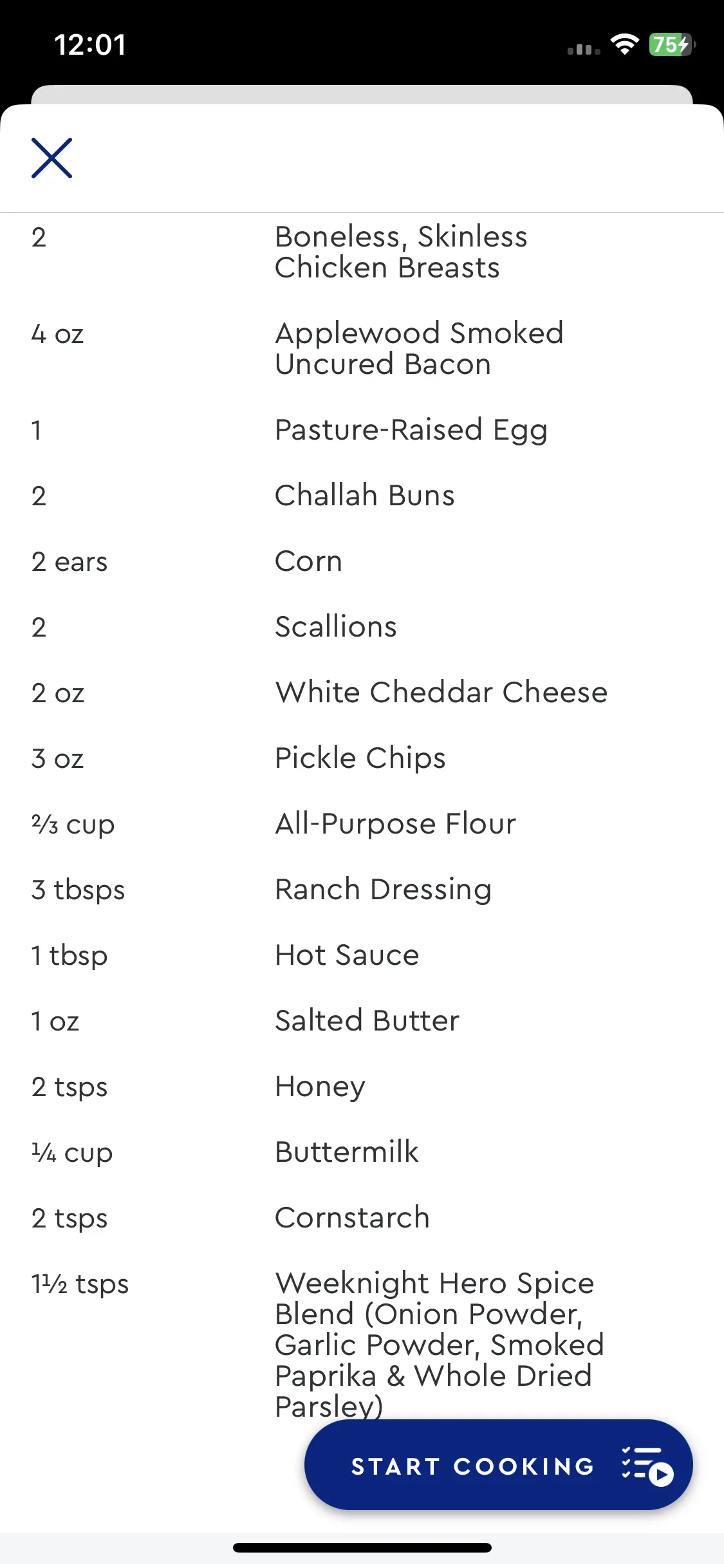Tap the Start Cooking button
The image size is (724, 1568).
pos(498,1465)
